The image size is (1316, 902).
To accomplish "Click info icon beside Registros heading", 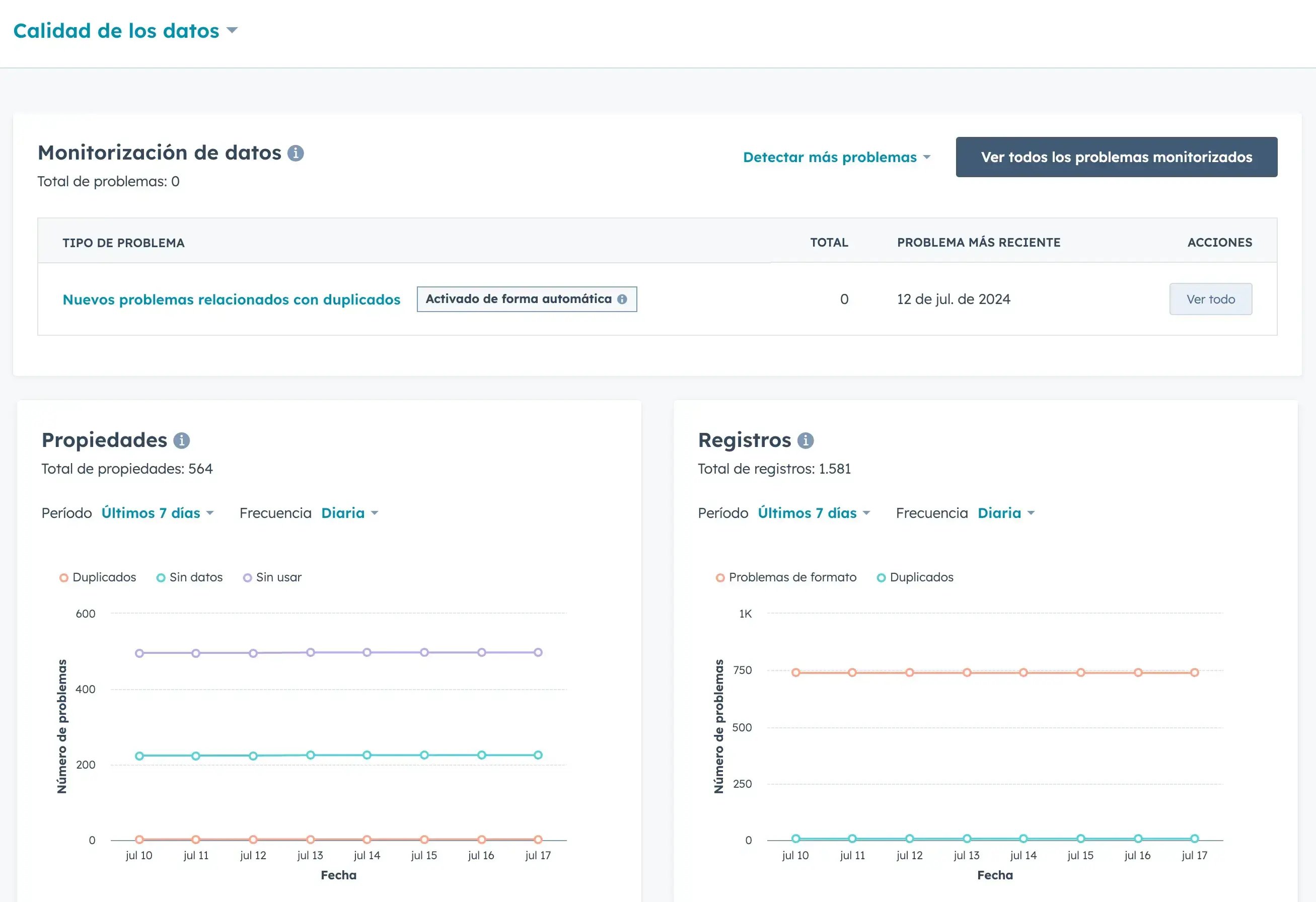I will (x=805, y=440).
